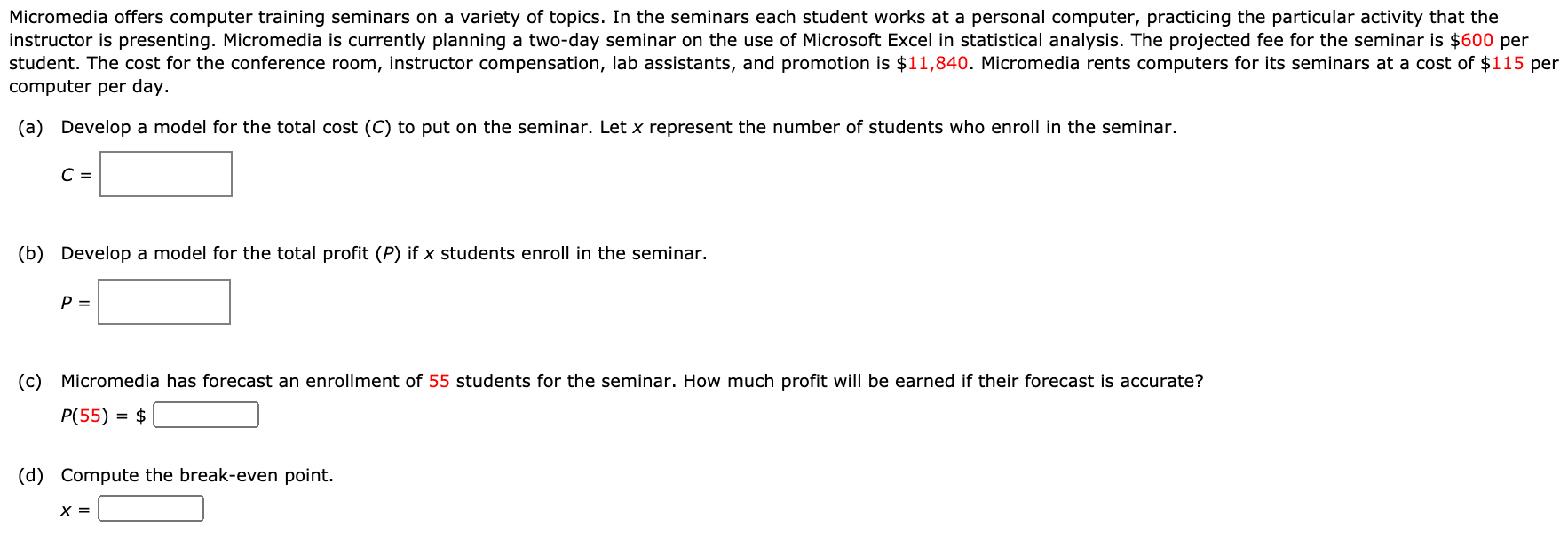
Task: Click the part (d) question label
Action: coord(30,475)
